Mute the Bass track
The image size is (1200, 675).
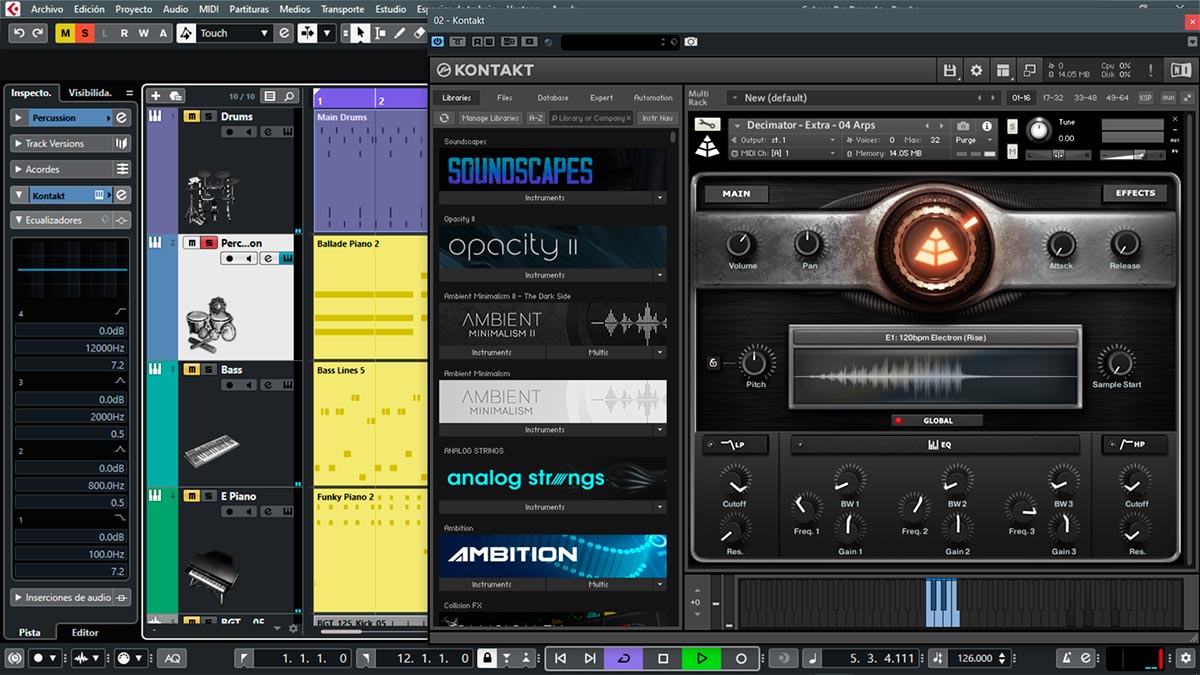[x=191, y=369]
